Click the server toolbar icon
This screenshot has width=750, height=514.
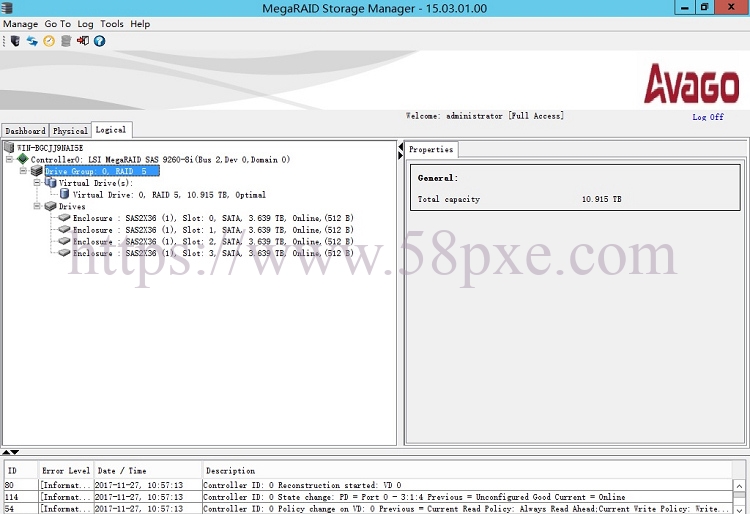coord(15,41)
